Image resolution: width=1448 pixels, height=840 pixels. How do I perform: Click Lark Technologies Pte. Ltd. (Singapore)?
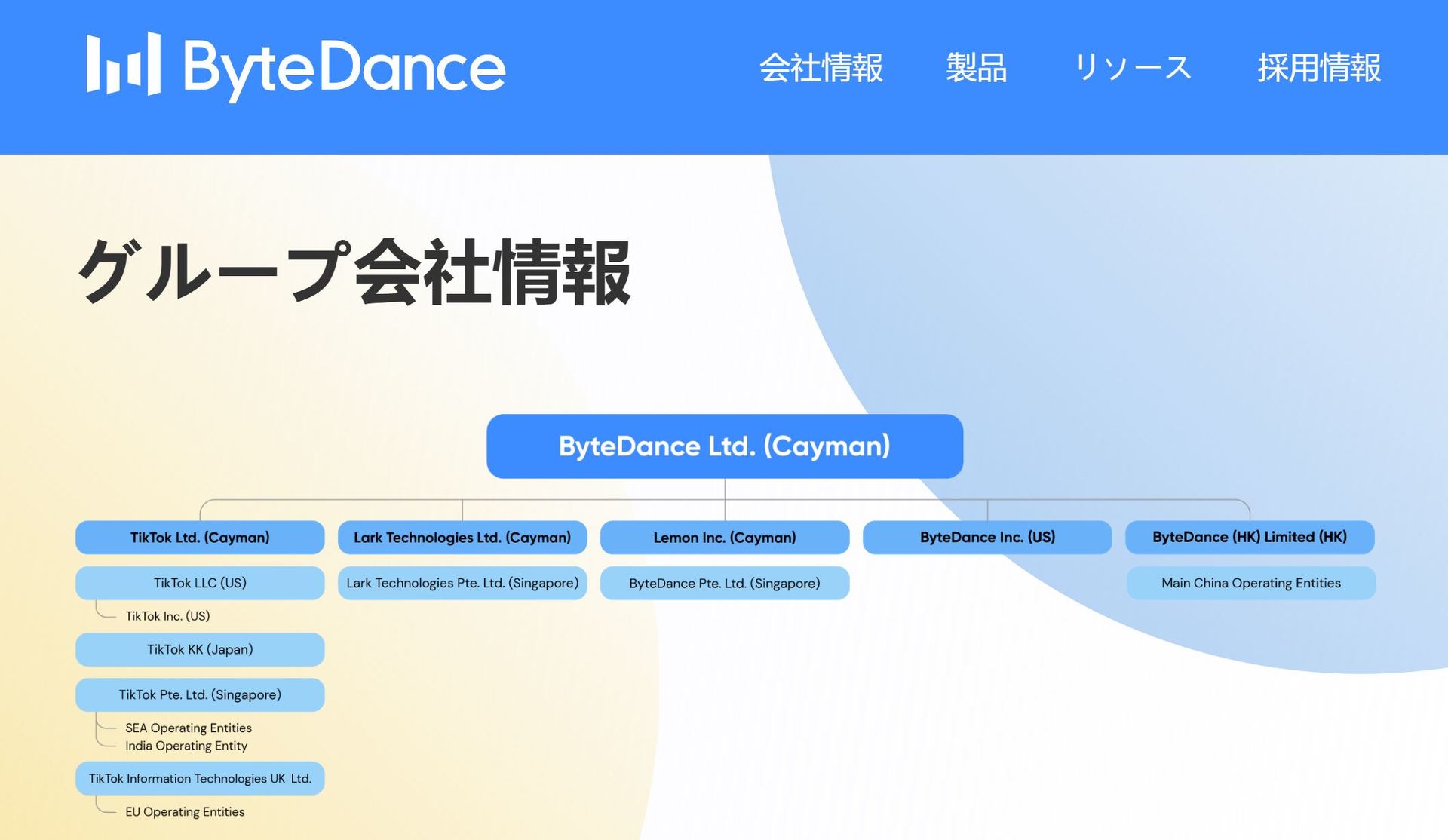(462, 583)
